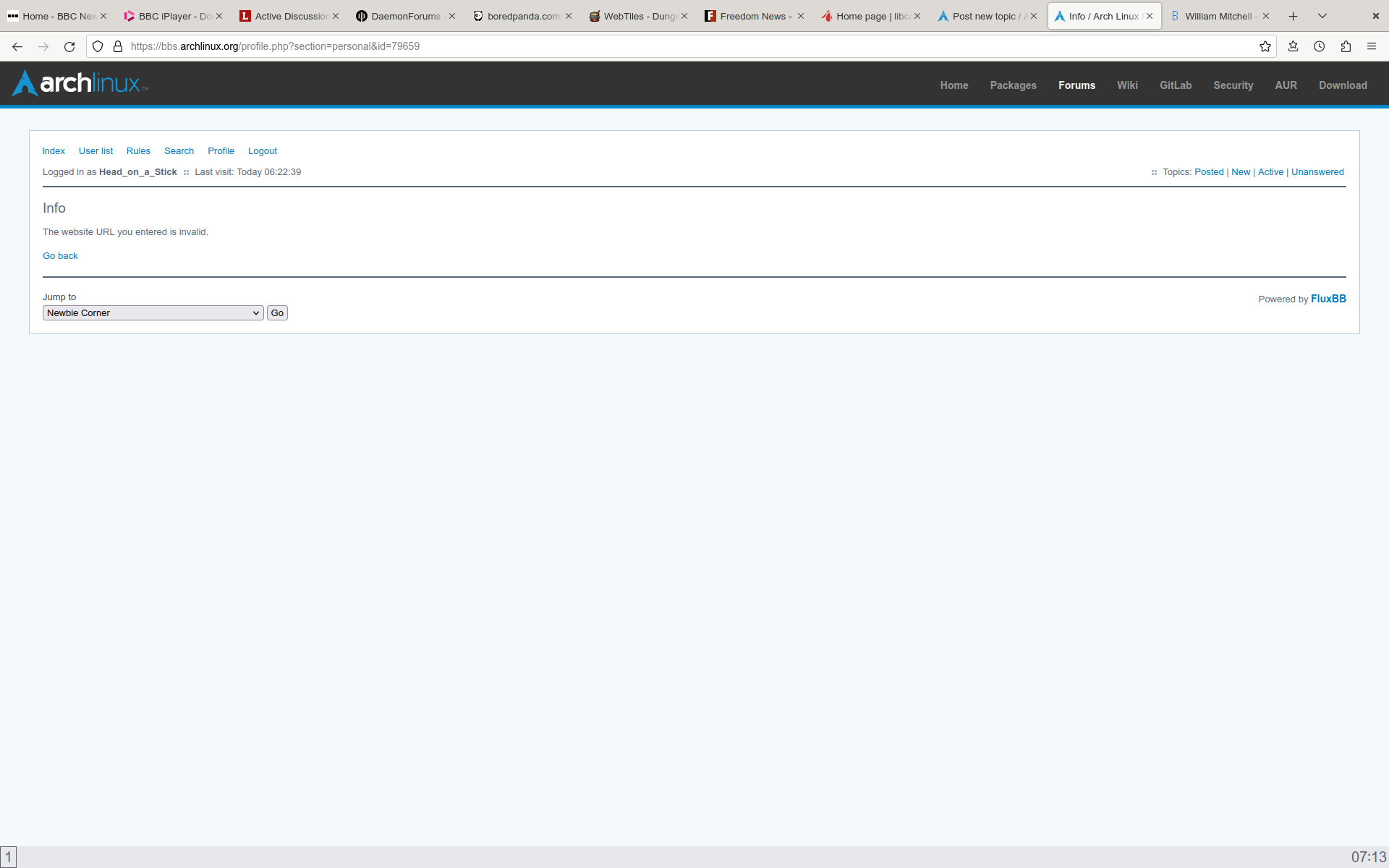Close the browser window with X

[1375, 16]
